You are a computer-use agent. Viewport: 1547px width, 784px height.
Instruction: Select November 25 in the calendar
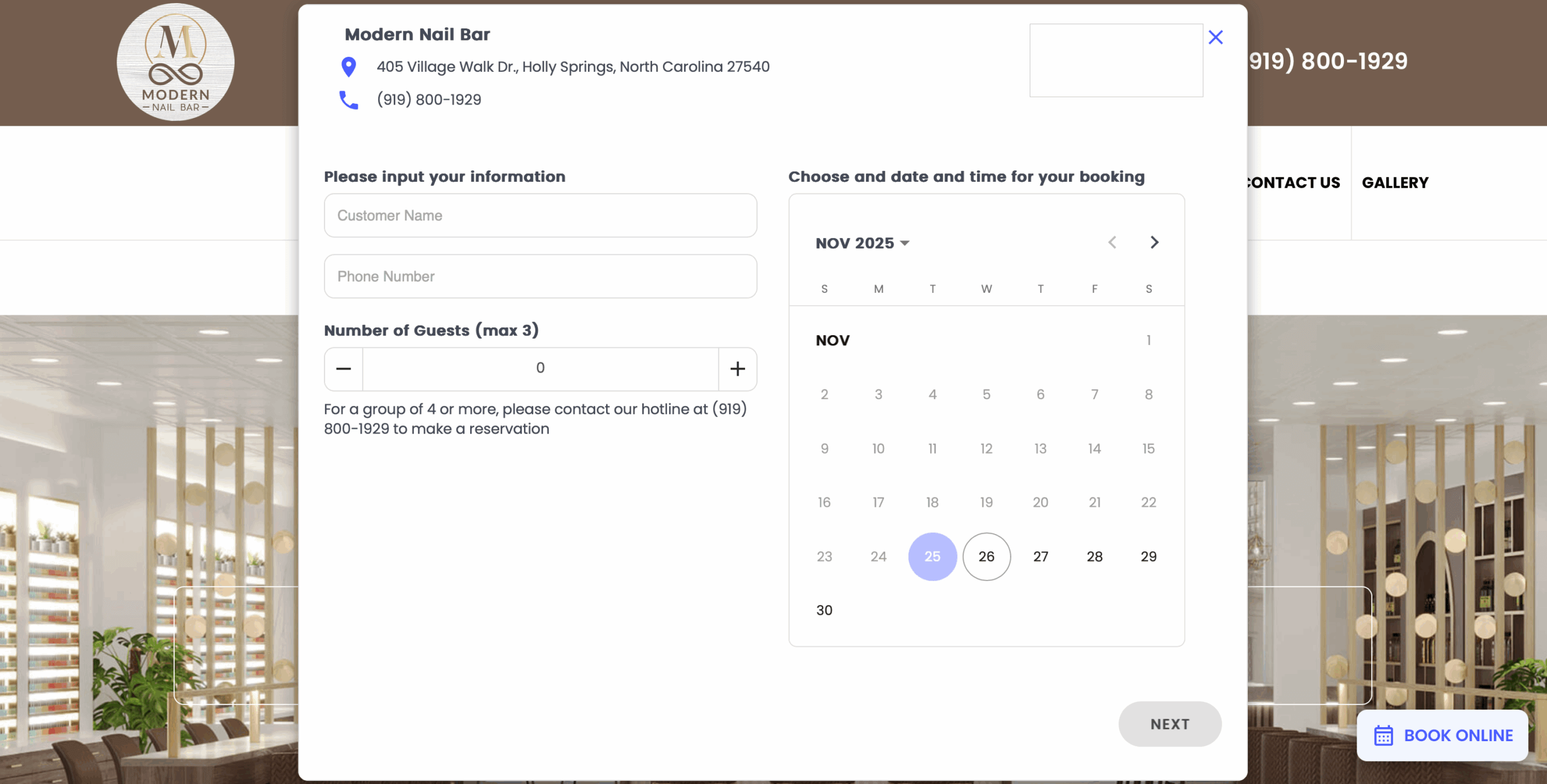pos(932,556)
